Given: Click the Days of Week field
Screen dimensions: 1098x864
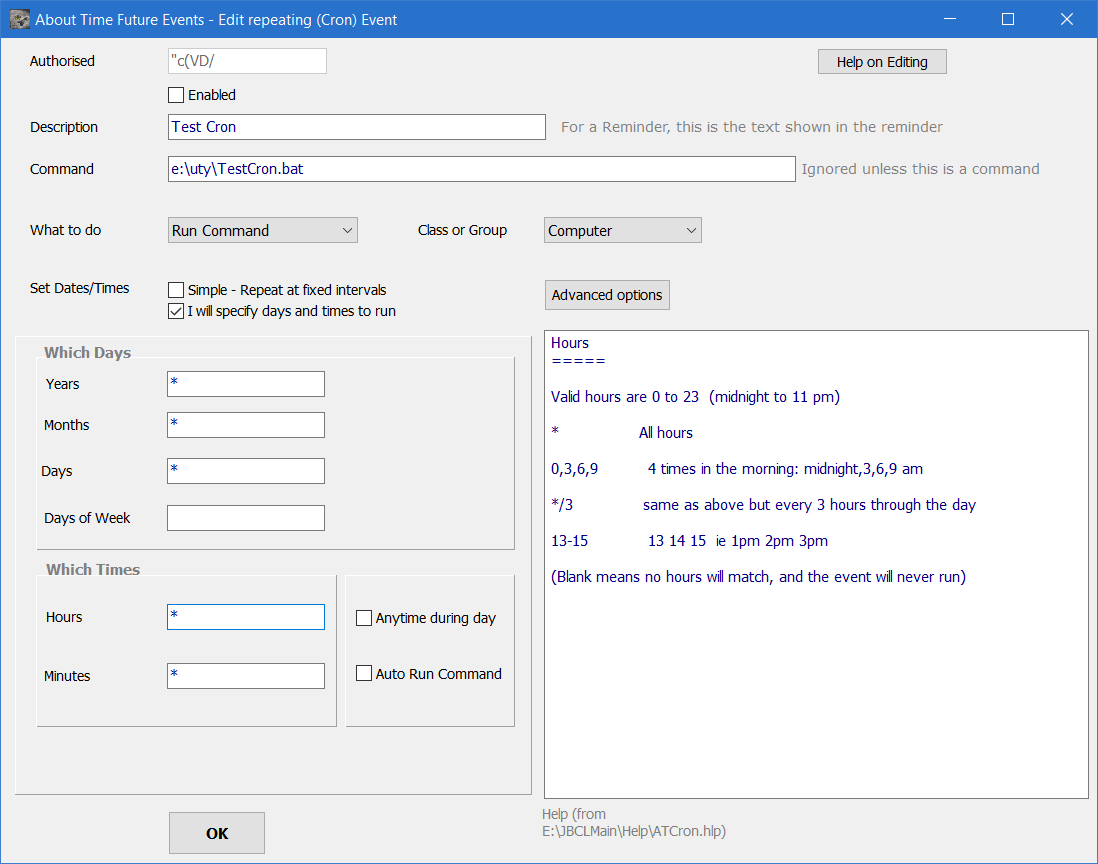Looking at the screenshot, I should [x=245, y=518].
